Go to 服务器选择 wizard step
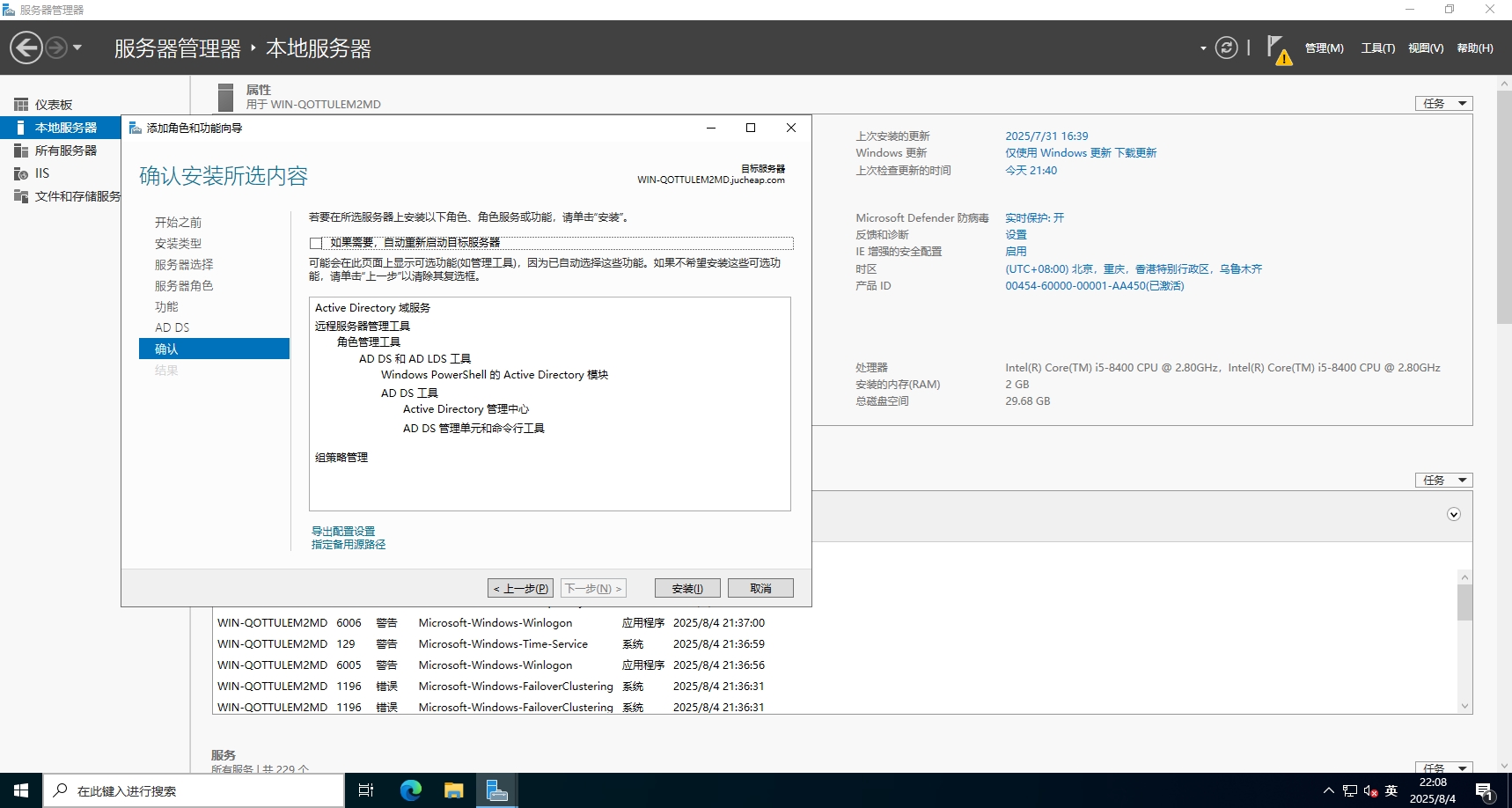The width and height of the screenshot is (1512, 808). click(184, 265)
